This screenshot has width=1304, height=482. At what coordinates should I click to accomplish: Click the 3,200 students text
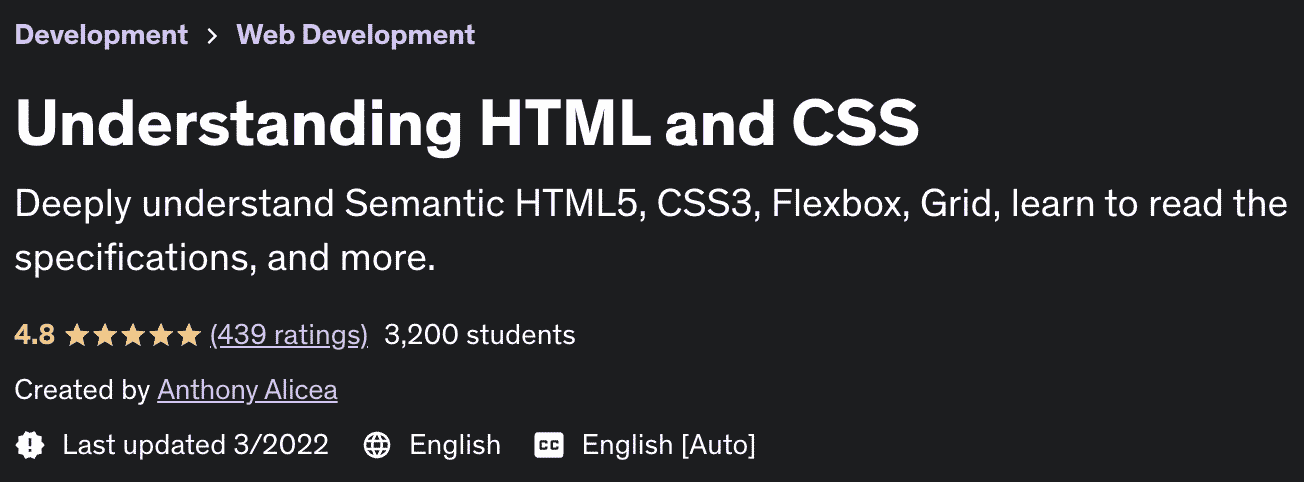(x=480, y=335)
